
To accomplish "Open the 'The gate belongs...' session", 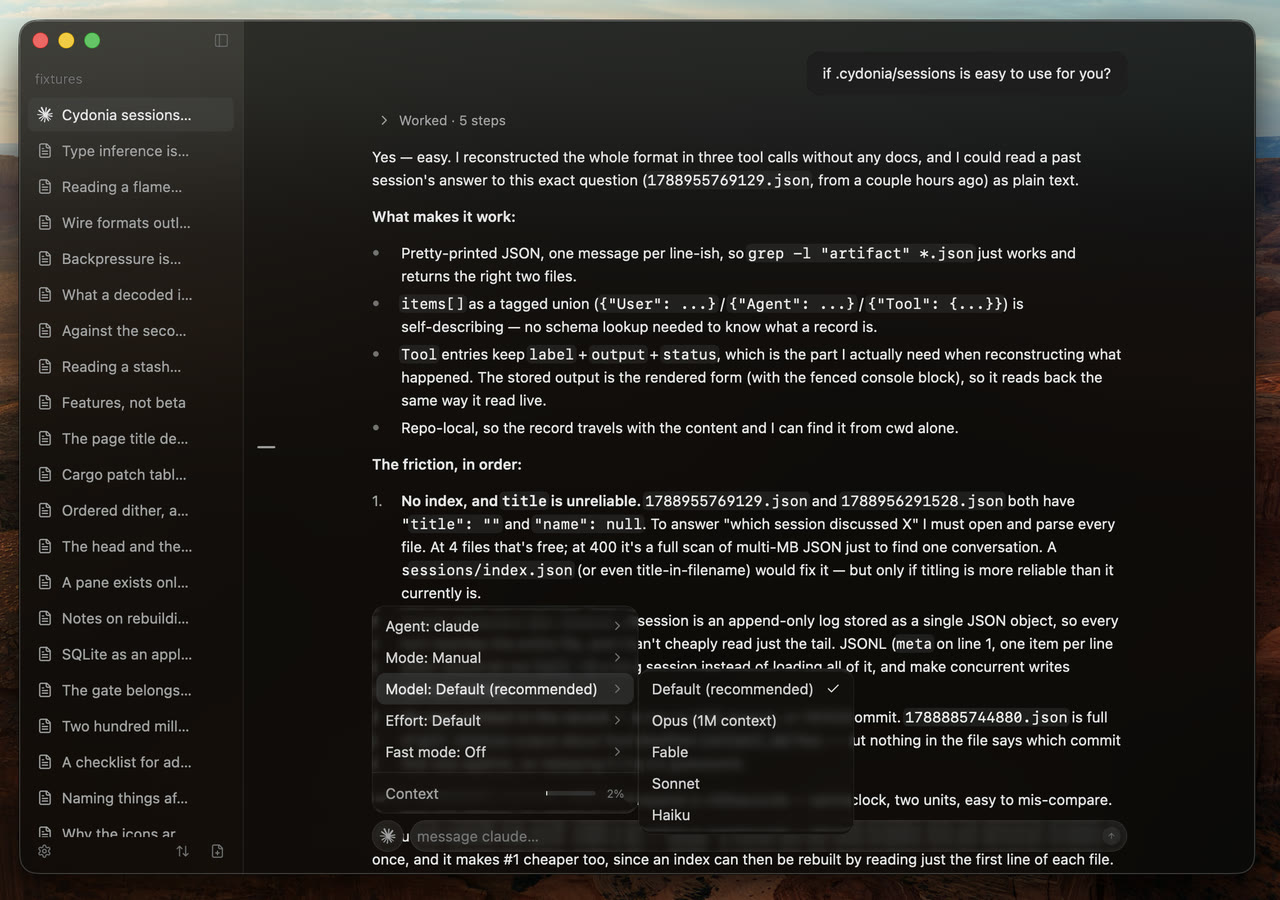I will point(131,691).
